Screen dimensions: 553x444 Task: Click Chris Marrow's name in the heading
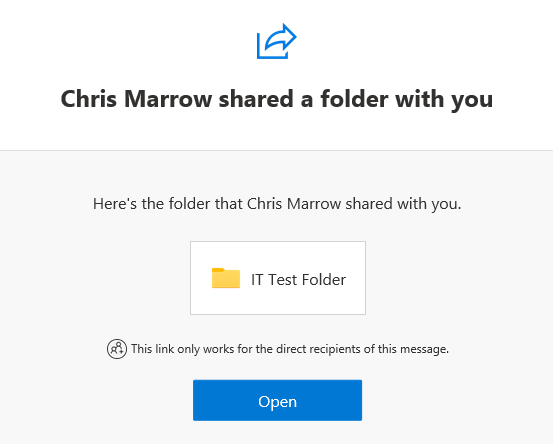point(136,99)
